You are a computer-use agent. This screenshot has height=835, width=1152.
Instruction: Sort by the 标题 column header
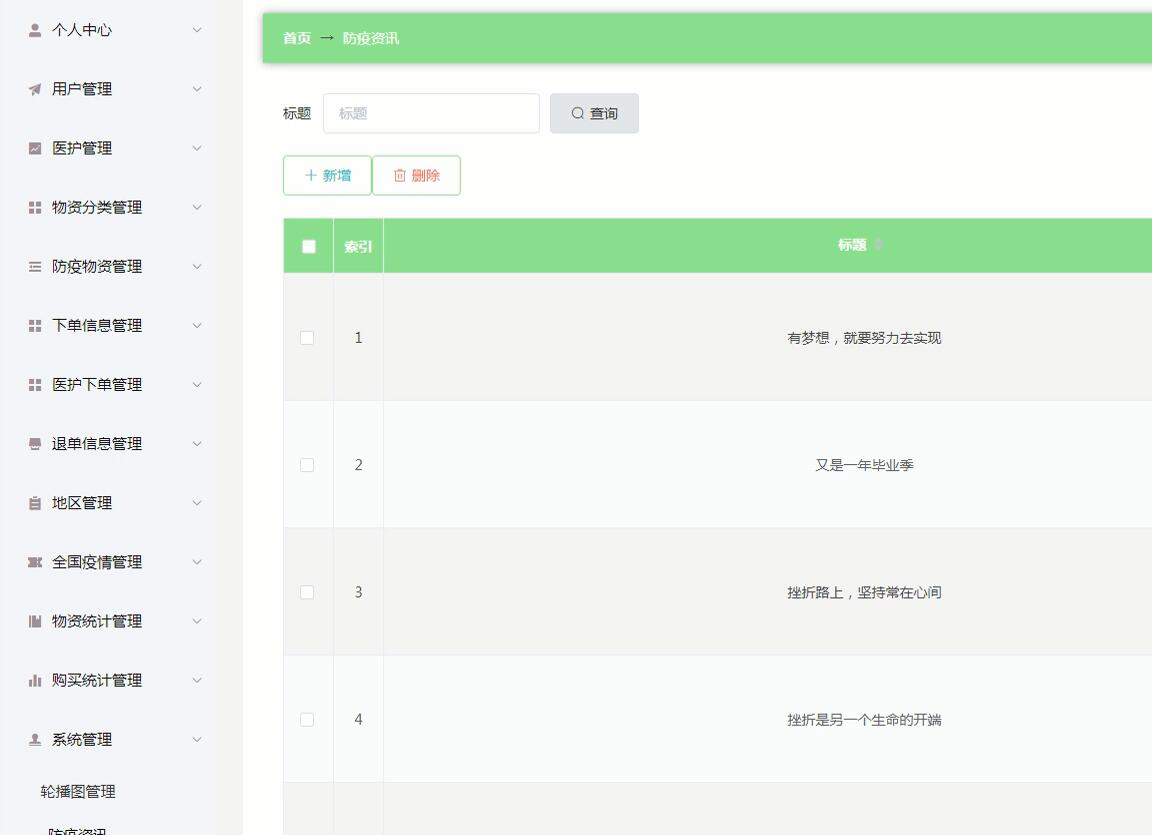click(x=852, y=245)
